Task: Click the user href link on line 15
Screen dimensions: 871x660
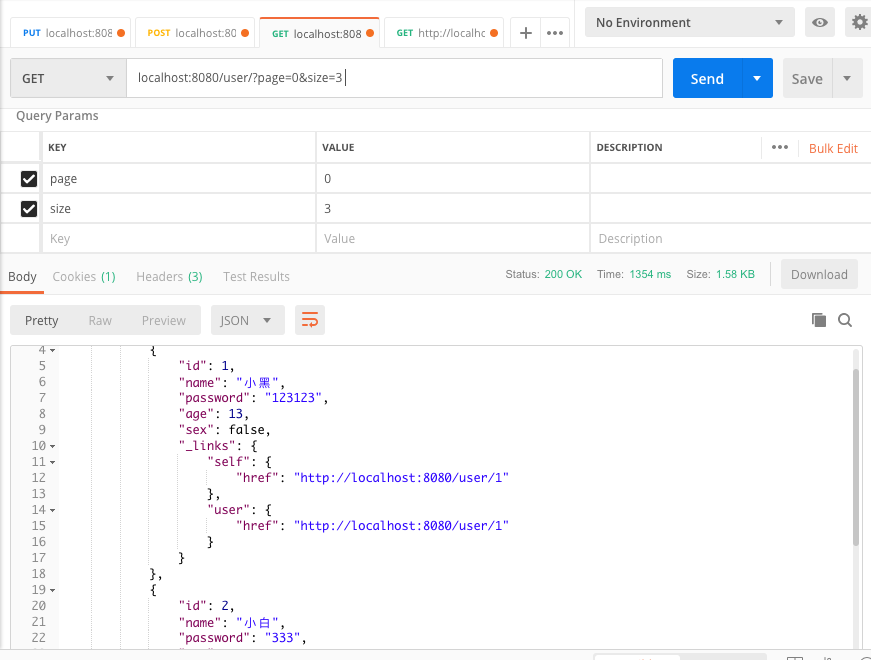Action: coord(401,526)
